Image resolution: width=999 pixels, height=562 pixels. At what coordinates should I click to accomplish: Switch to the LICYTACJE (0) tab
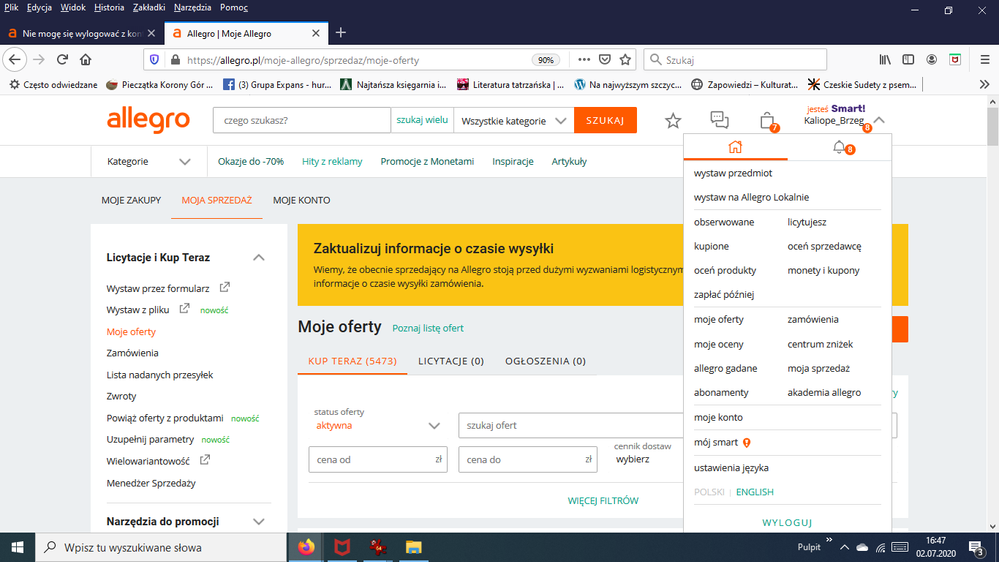click(451, 361)
